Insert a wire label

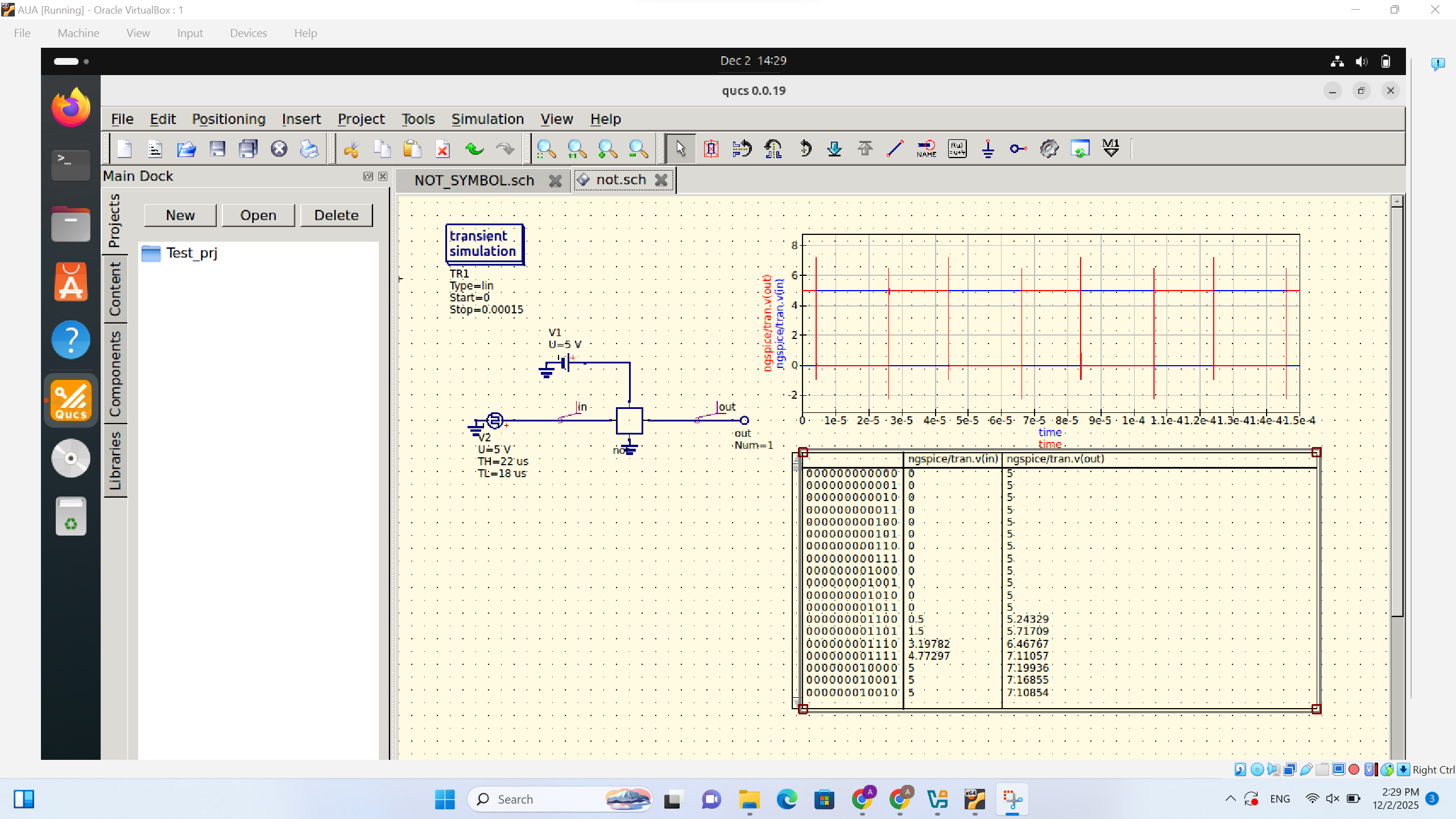pos(926,149)
